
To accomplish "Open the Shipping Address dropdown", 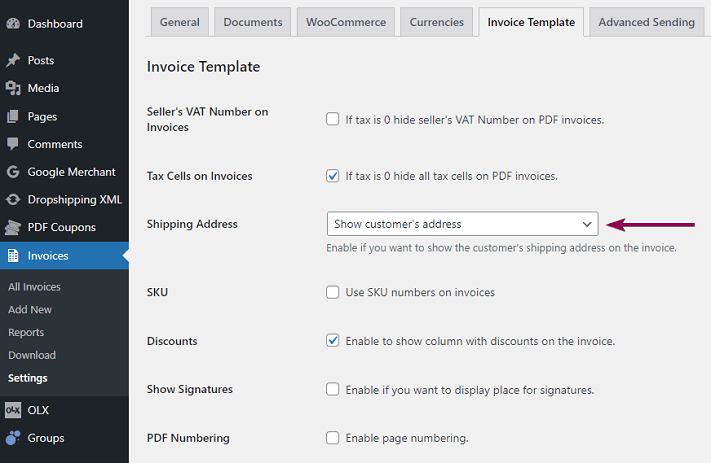I will tap(462, 224).
